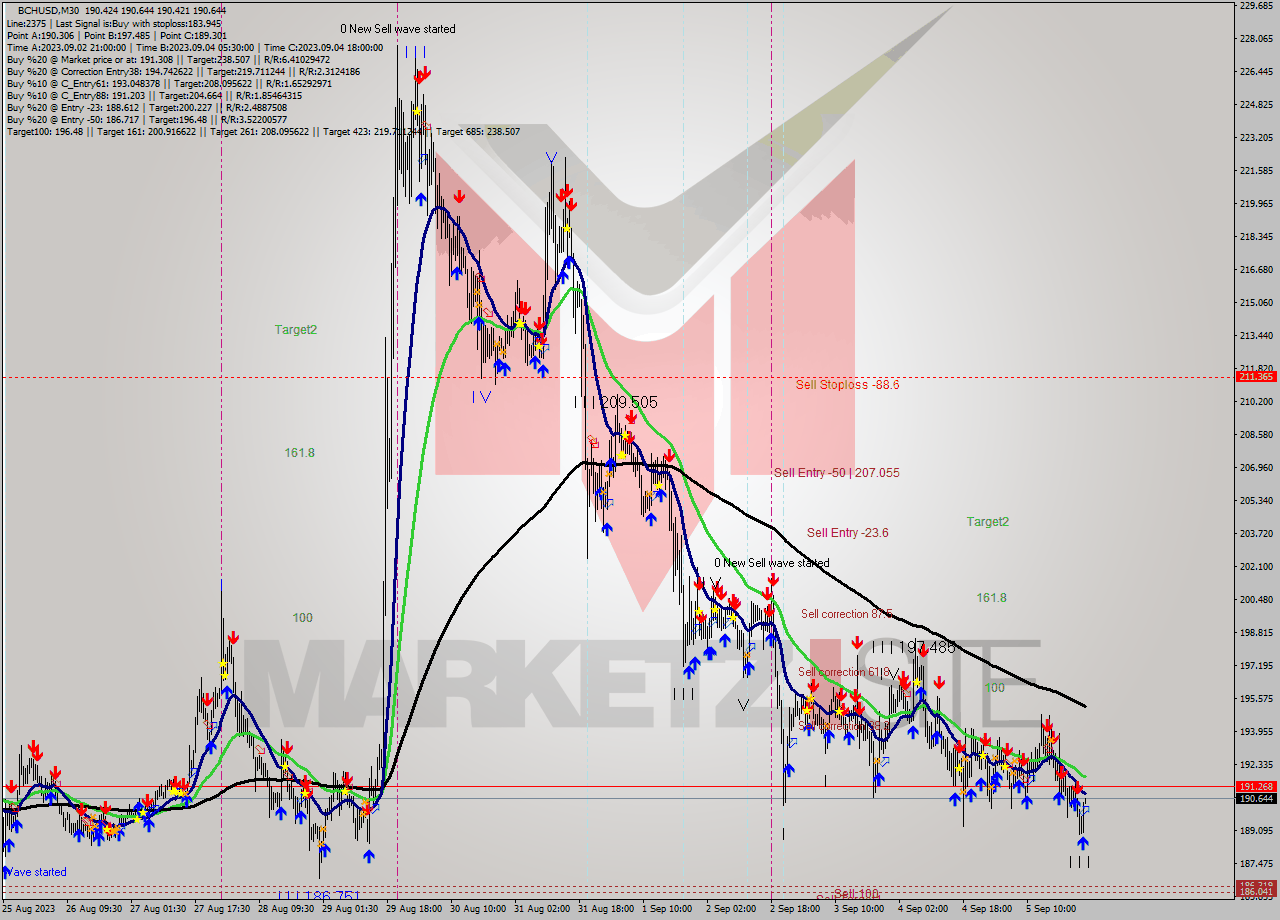
Task: Click the 208.580 price axis label
Action: pos(1256,435)
